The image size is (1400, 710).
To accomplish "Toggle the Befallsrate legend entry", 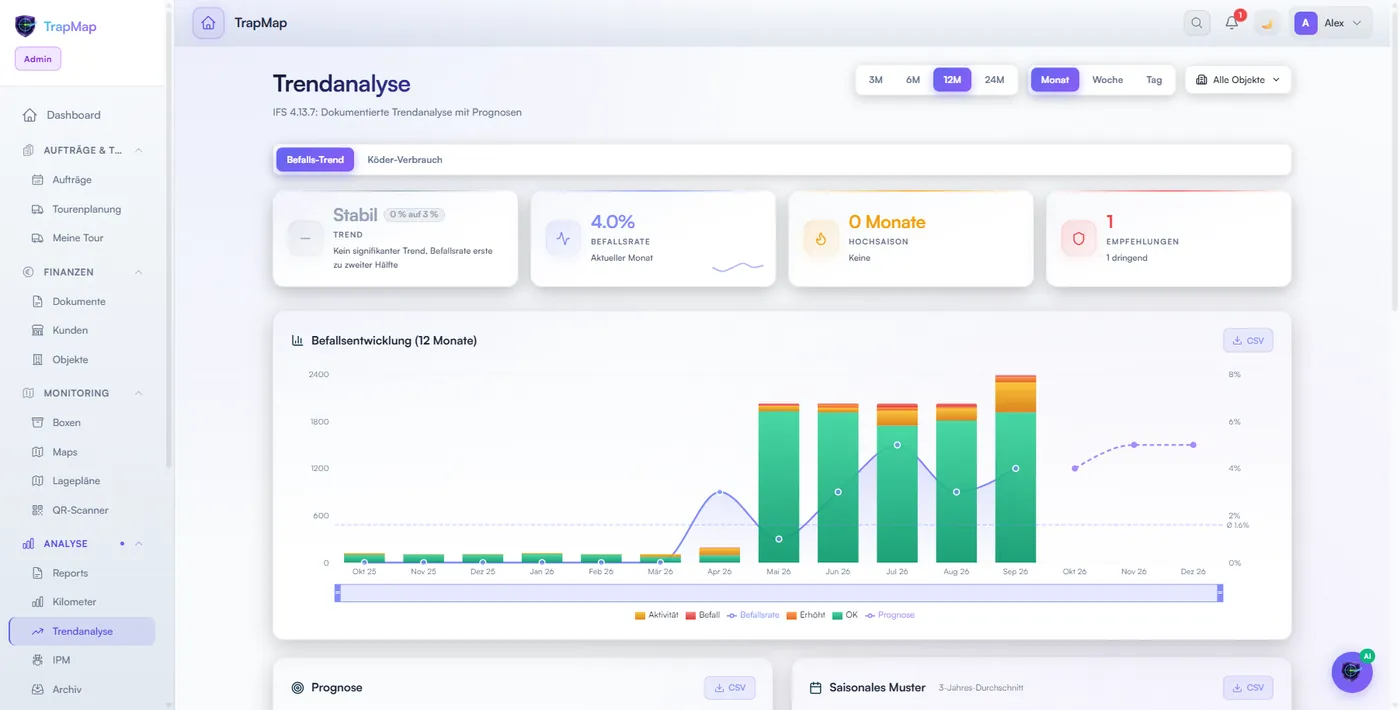I will pos(753,615).
